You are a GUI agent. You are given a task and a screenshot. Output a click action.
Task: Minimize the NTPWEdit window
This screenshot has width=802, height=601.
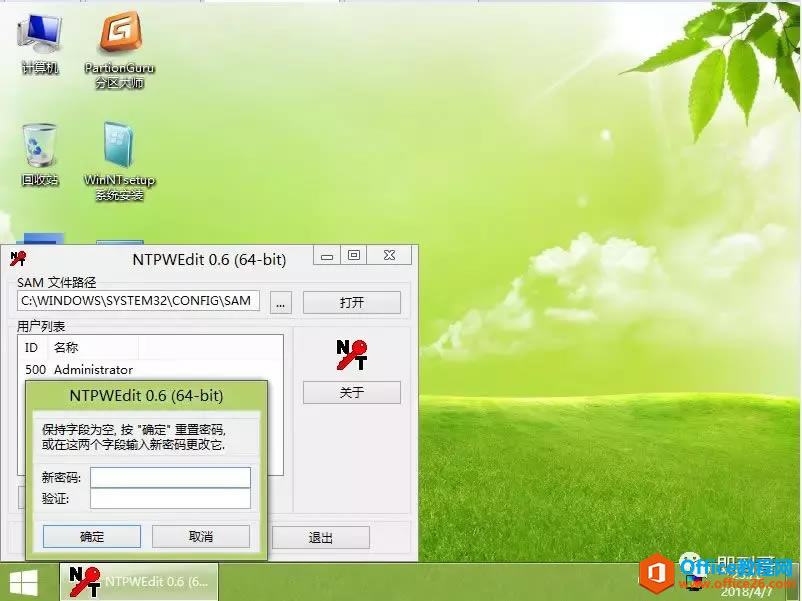coord(327,256)
